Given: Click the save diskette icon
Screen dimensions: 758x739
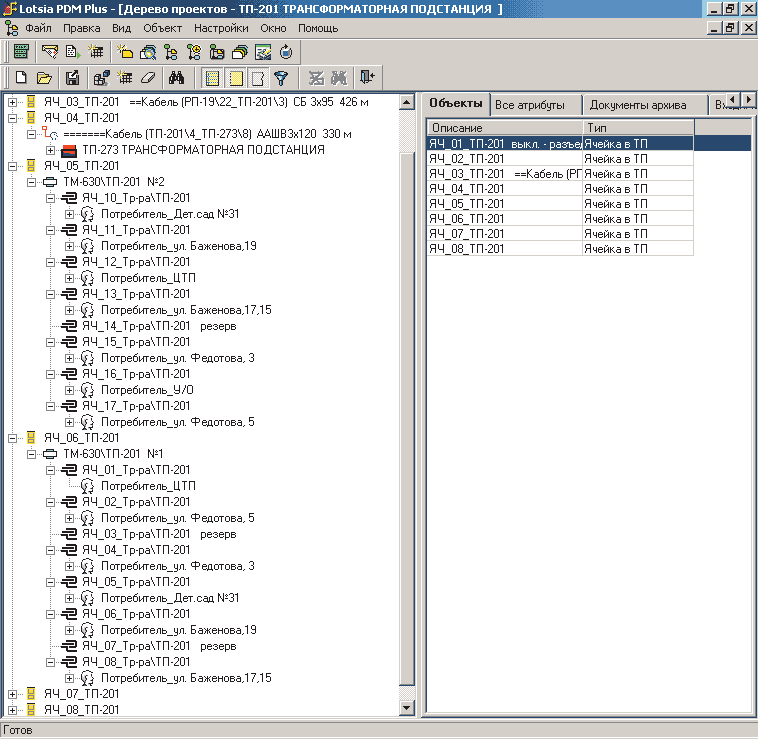Looking at the screenshot, I should tap(72, 78).
